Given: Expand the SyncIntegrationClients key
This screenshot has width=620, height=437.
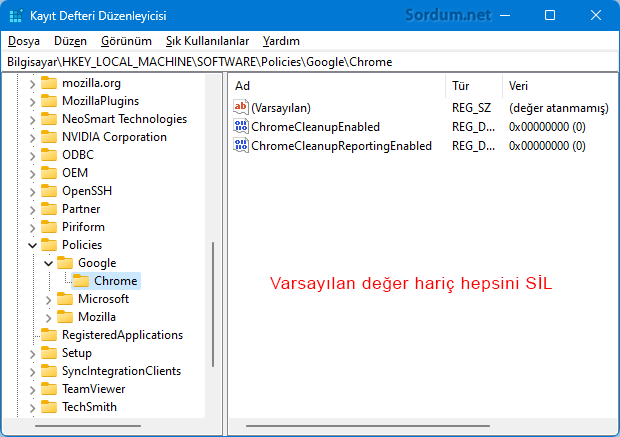Looking at the screenshot, I should pyautogui.click(x=32, y=372).
